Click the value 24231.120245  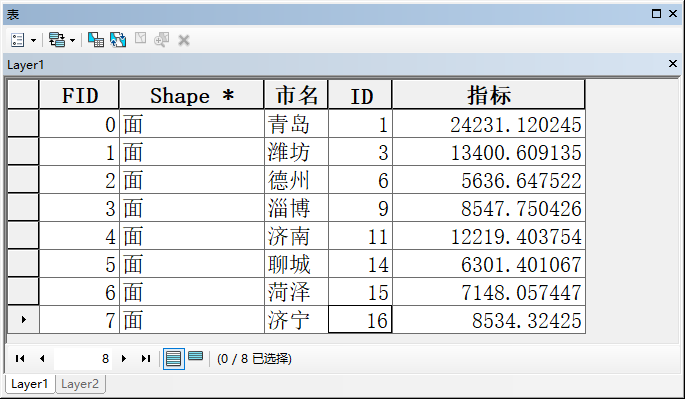pos(515,125)
